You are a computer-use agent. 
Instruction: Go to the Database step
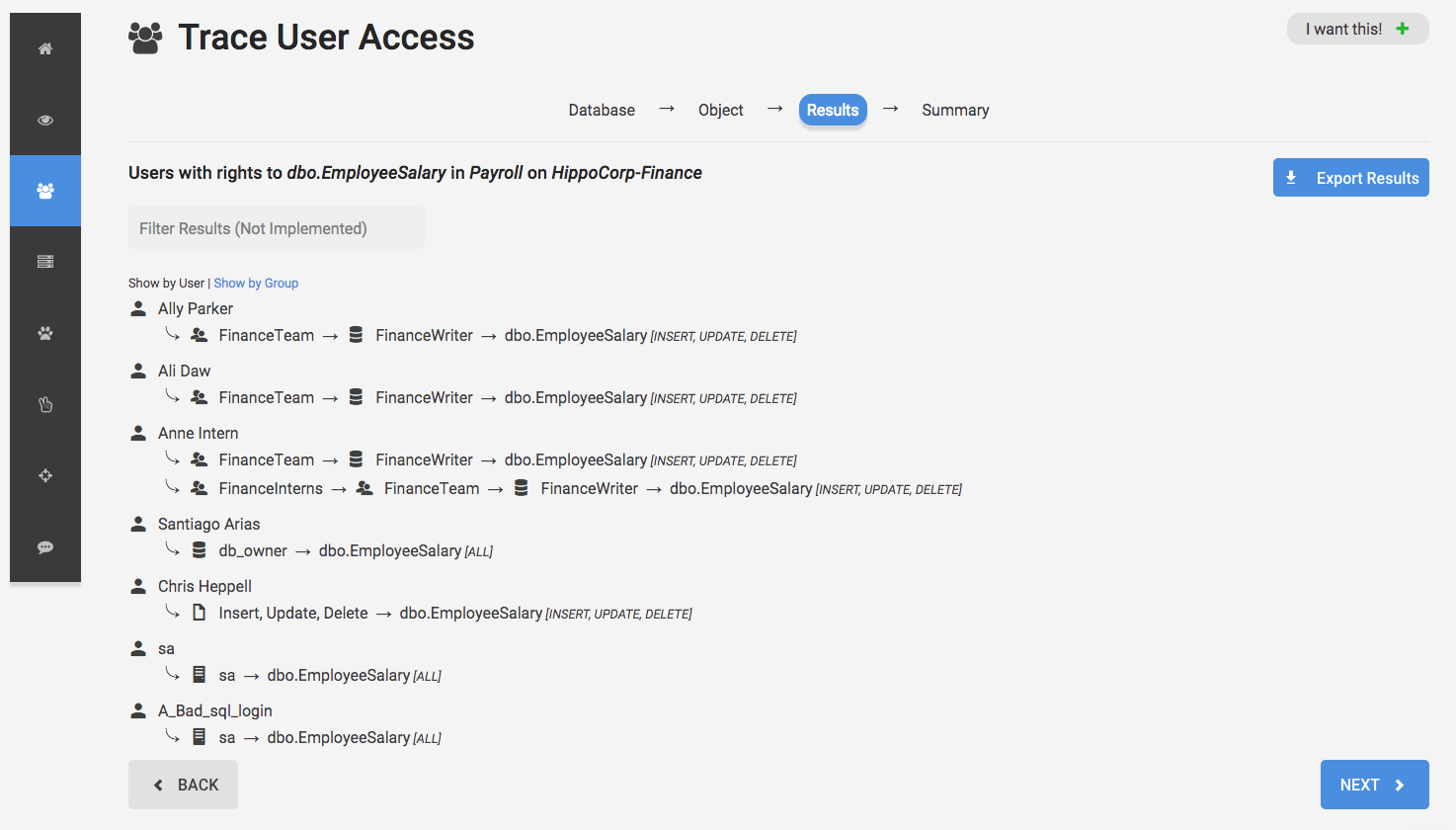pos(602,110)
